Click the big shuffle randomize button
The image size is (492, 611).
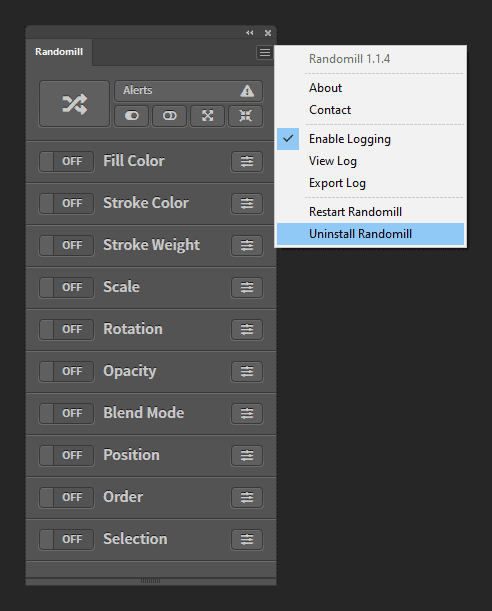point(74,104)
